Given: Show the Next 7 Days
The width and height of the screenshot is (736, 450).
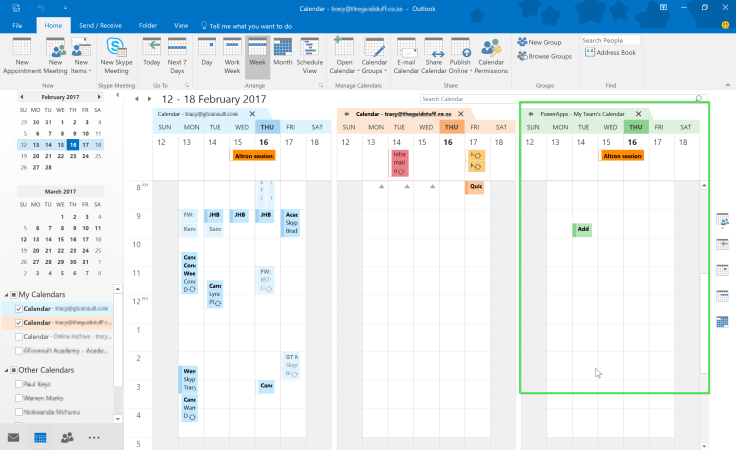Looking at the screenshot, I should coord(177,56).
